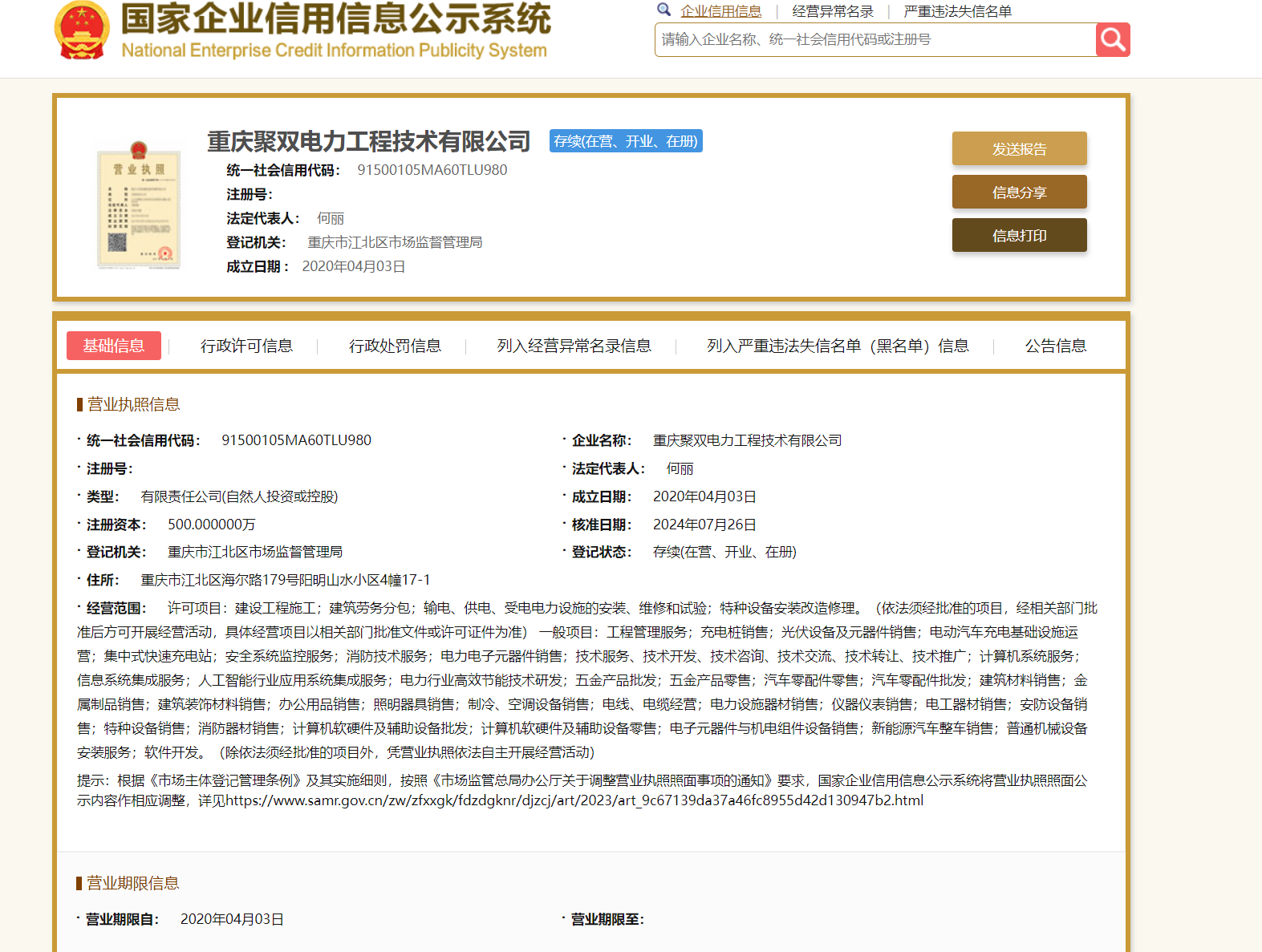Click the approval date 2024年07月26日
Viewport: 1262px width, 952px height.
click(x=704, y=525)
